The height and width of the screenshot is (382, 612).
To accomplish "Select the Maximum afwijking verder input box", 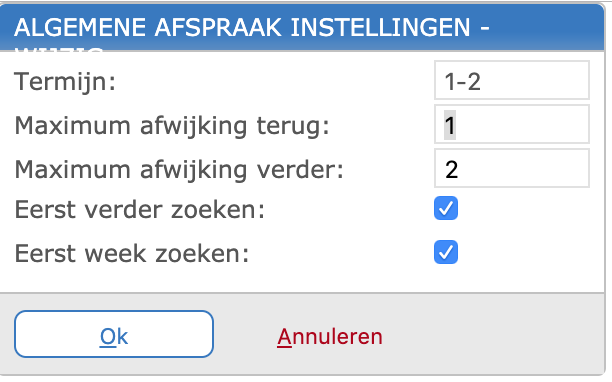I will [512, 168].
